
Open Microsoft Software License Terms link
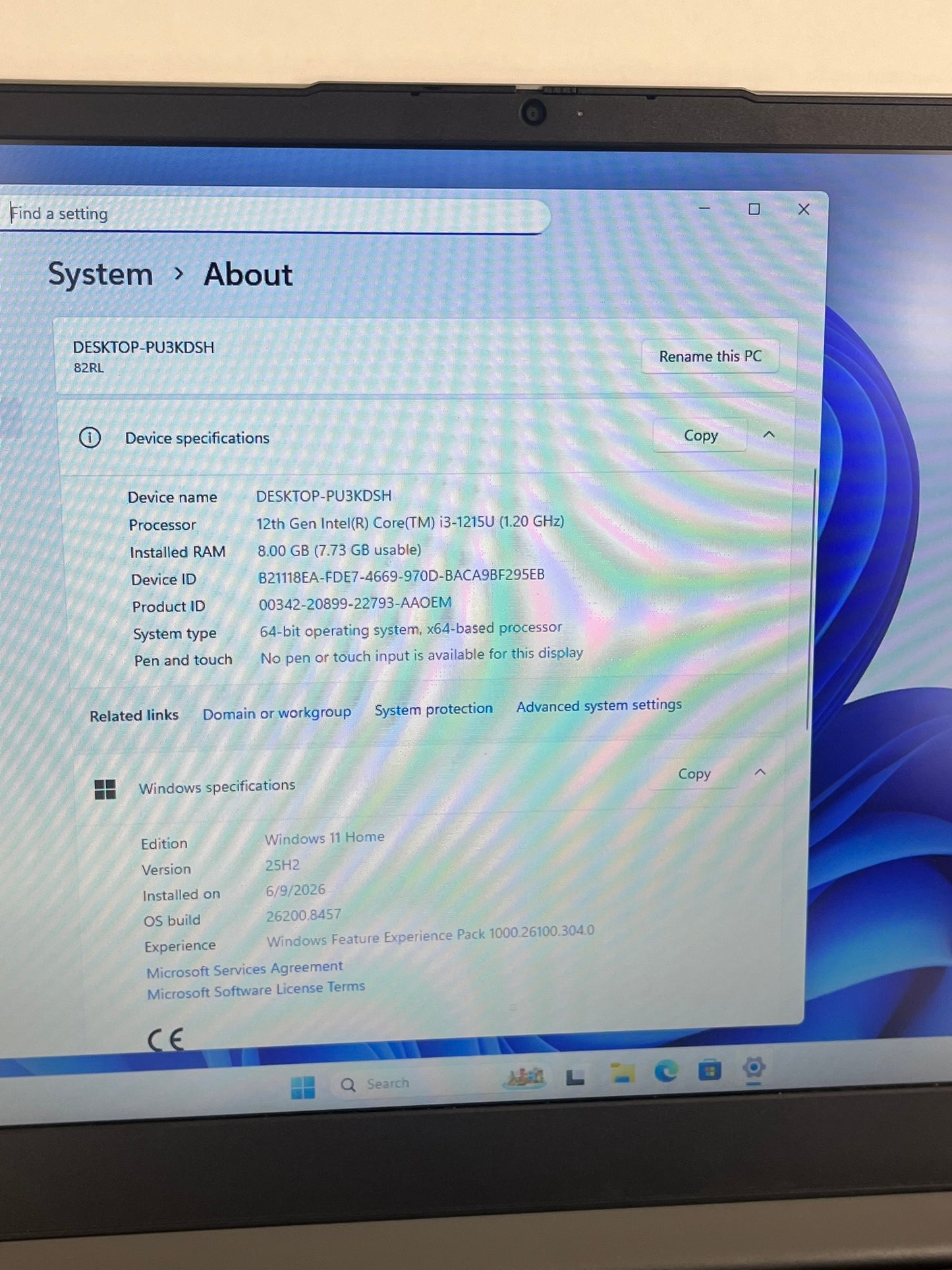pyautogui.click(x=256, y=989)
